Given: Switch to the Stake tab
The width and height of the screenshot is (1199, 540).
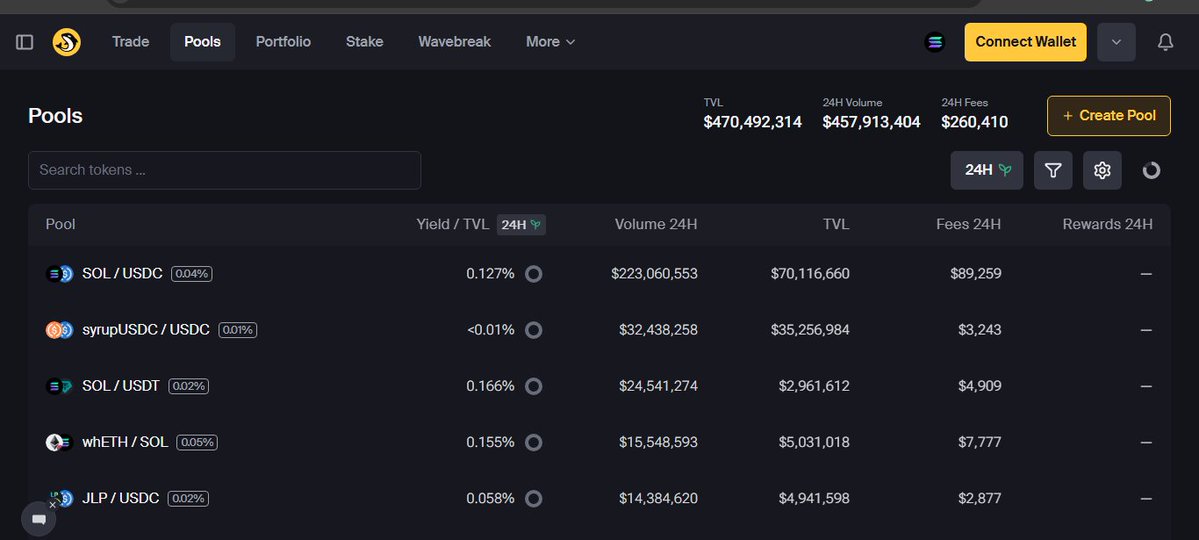Looking at the screenshot, I should [x=364, y=42].
